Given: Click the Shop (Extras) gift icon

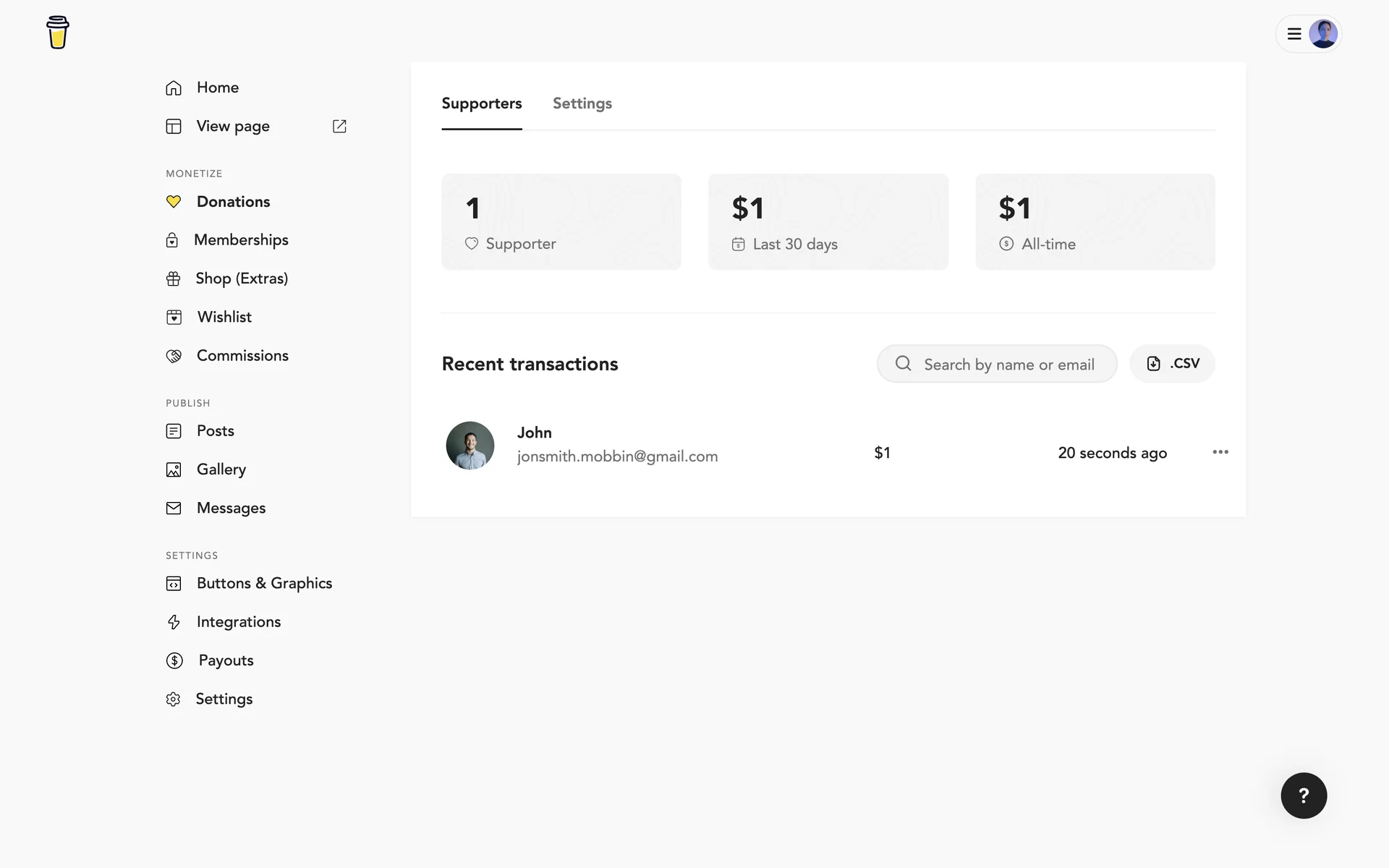Looking at the screenshot, I should click(x=173, y=278).
